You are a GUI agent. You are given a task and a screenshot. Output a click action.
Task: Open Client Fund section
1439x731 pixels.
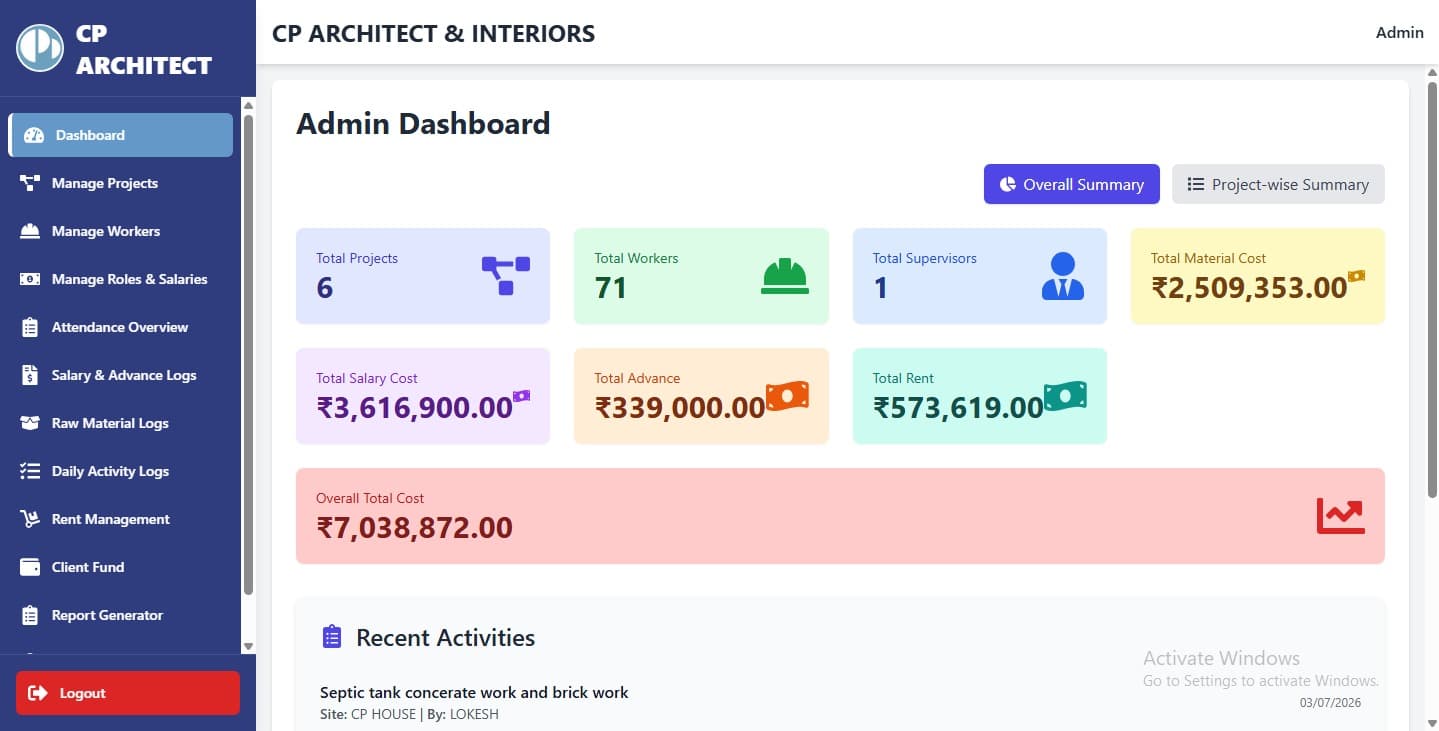(x=121, y=567)
